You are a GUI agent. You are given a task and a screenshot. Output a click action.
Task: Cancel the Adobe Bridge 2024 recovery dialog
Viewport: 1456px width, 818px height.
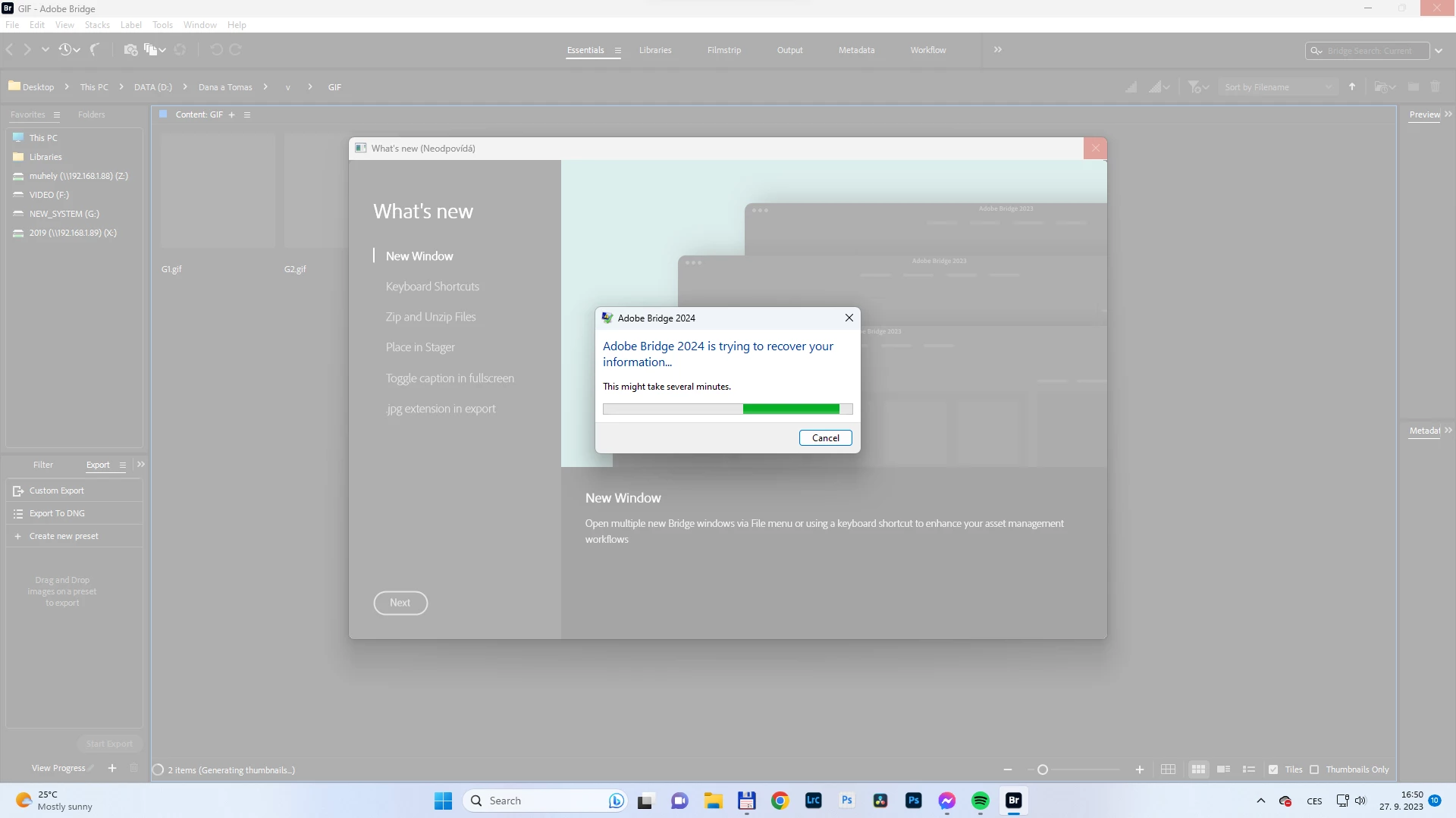pyautogui.click(x=825, y=437)
